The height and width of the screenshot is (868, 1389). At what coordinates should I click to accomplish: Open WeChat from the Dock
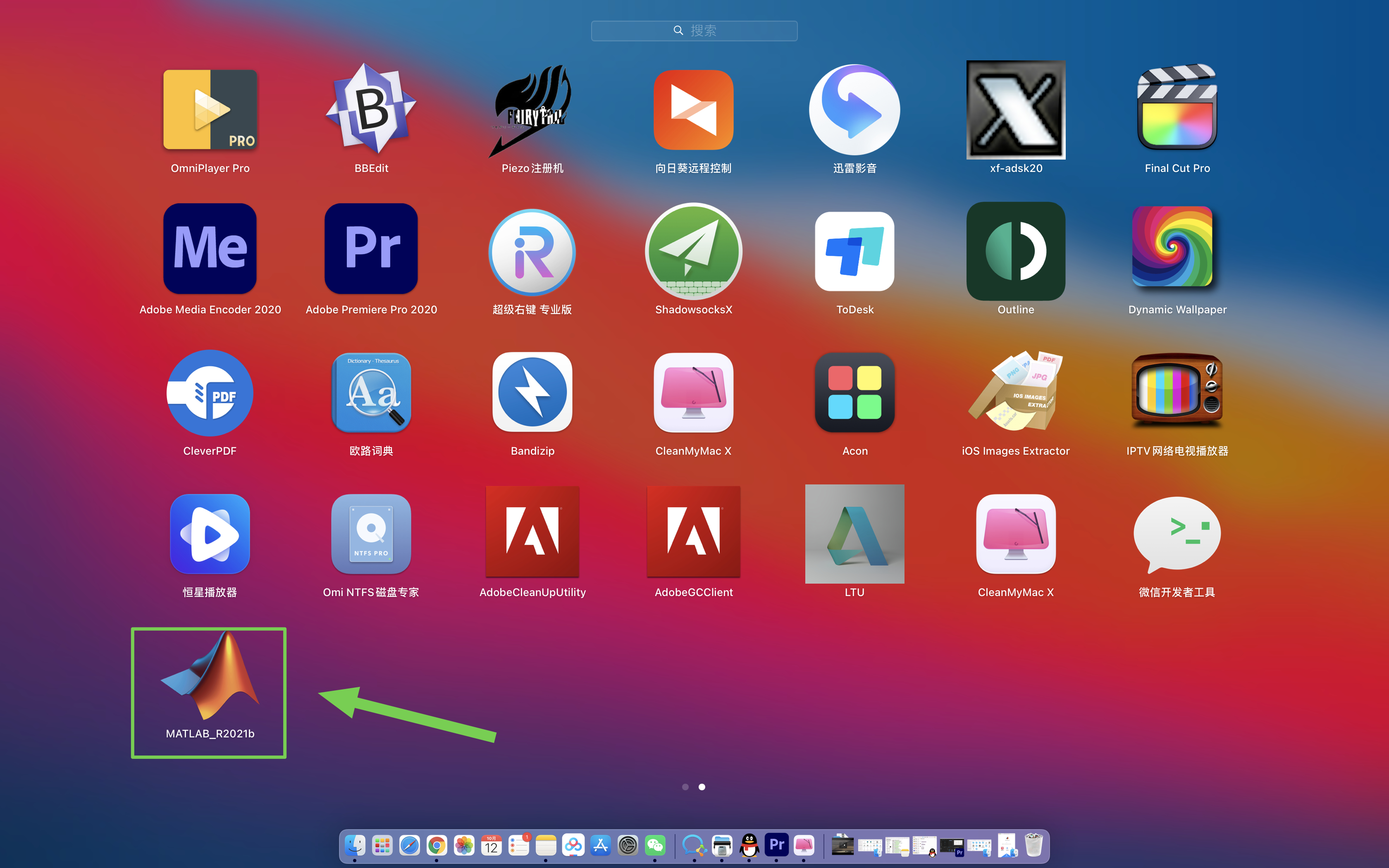655,845
